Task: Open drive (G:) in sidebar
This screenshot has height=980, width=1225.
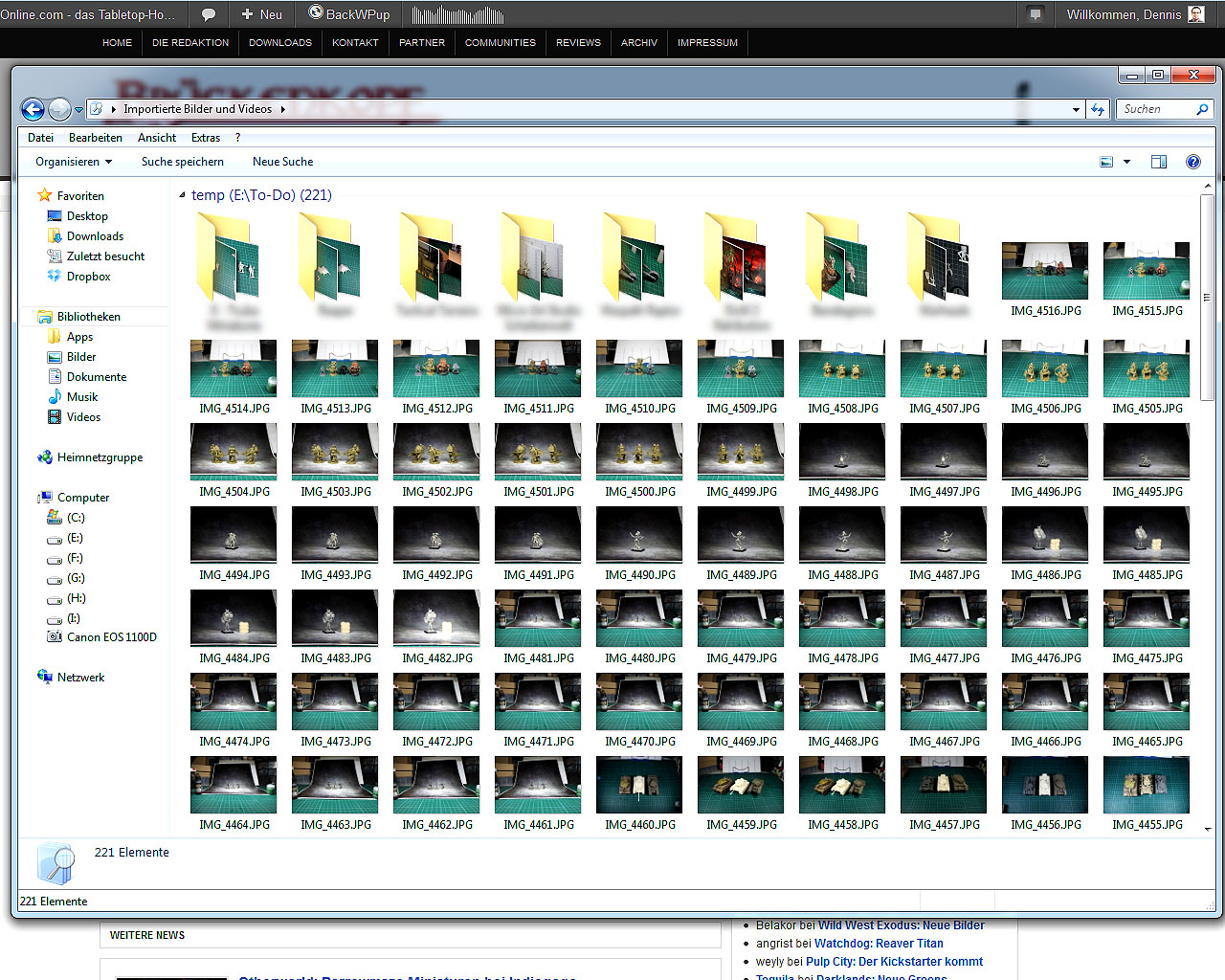Action: click(76, 578)
